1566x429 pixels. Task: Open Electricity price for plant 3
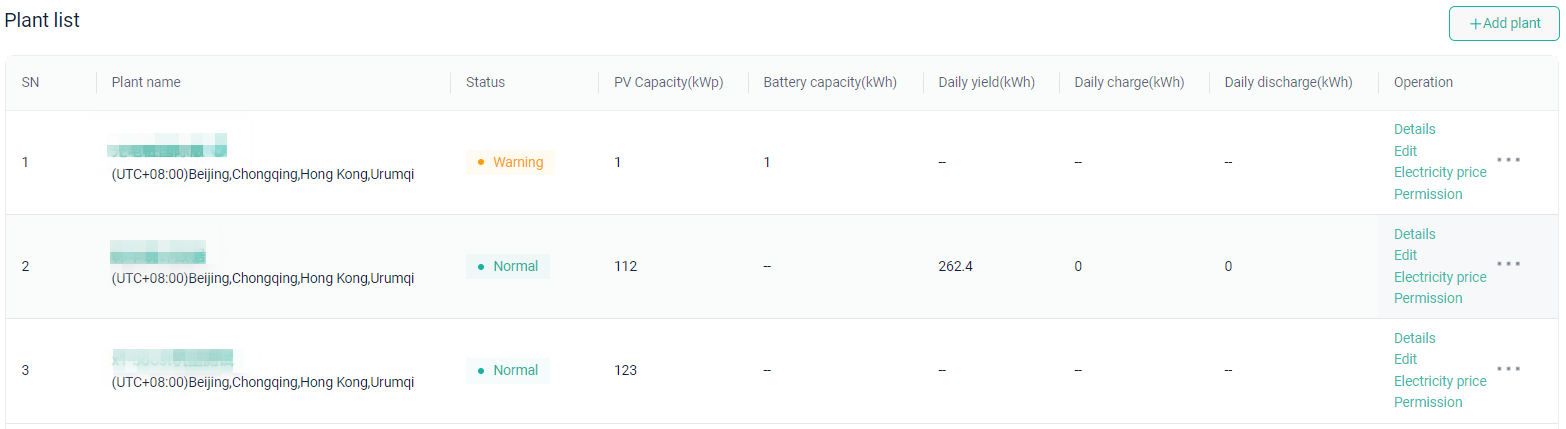coord(1440,381)
